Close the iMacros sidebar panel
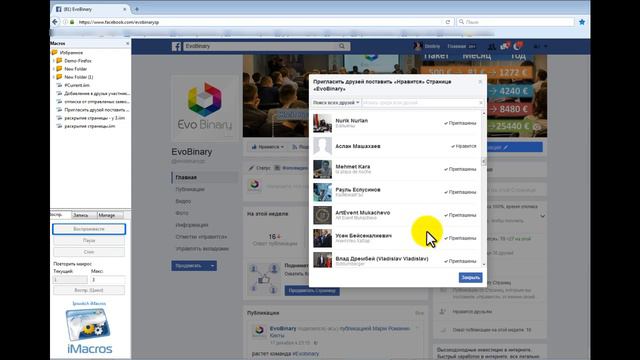This screenshot has width=640, height=360. [x=127, y=43]
